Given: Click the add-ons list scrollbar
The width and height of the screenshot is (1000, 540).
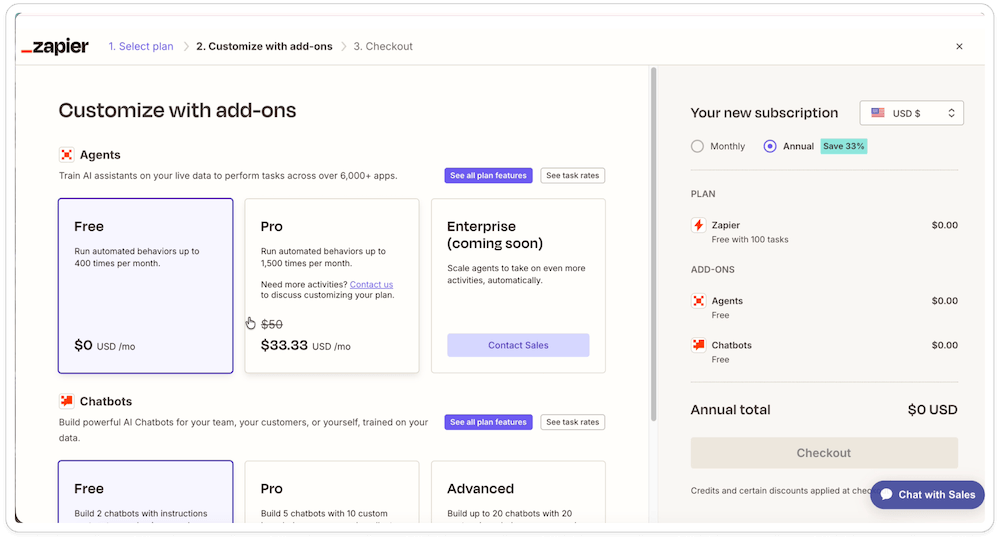Looking at the screenshot, I should point(653,244).
